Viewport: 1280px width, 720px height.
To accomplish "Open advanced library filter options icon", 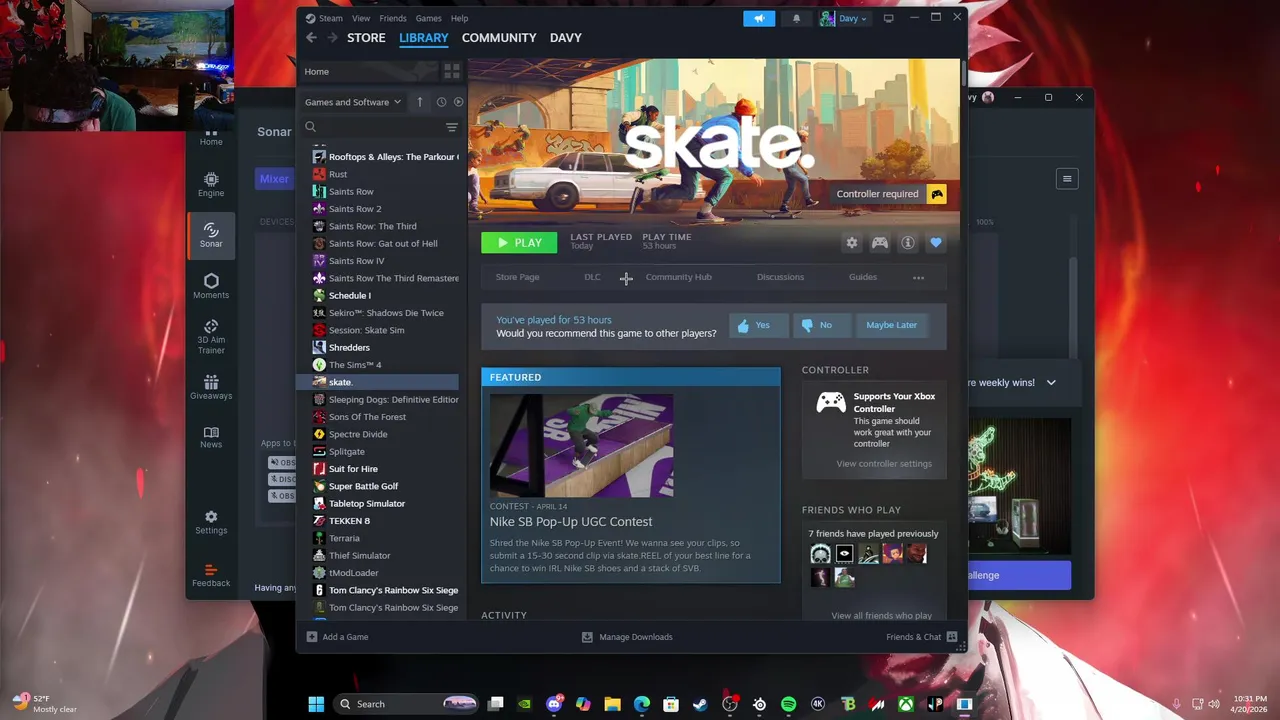I will (x=452, y=127).
